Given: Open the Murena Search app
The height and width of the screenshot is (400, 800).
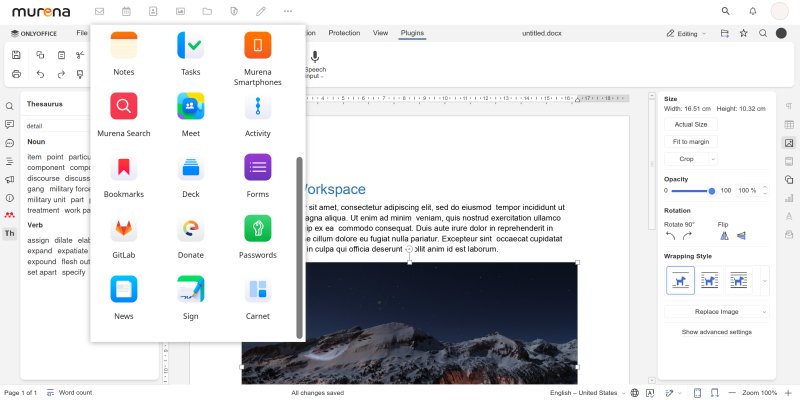Looking at the screenshot, I should click(123, 106).
